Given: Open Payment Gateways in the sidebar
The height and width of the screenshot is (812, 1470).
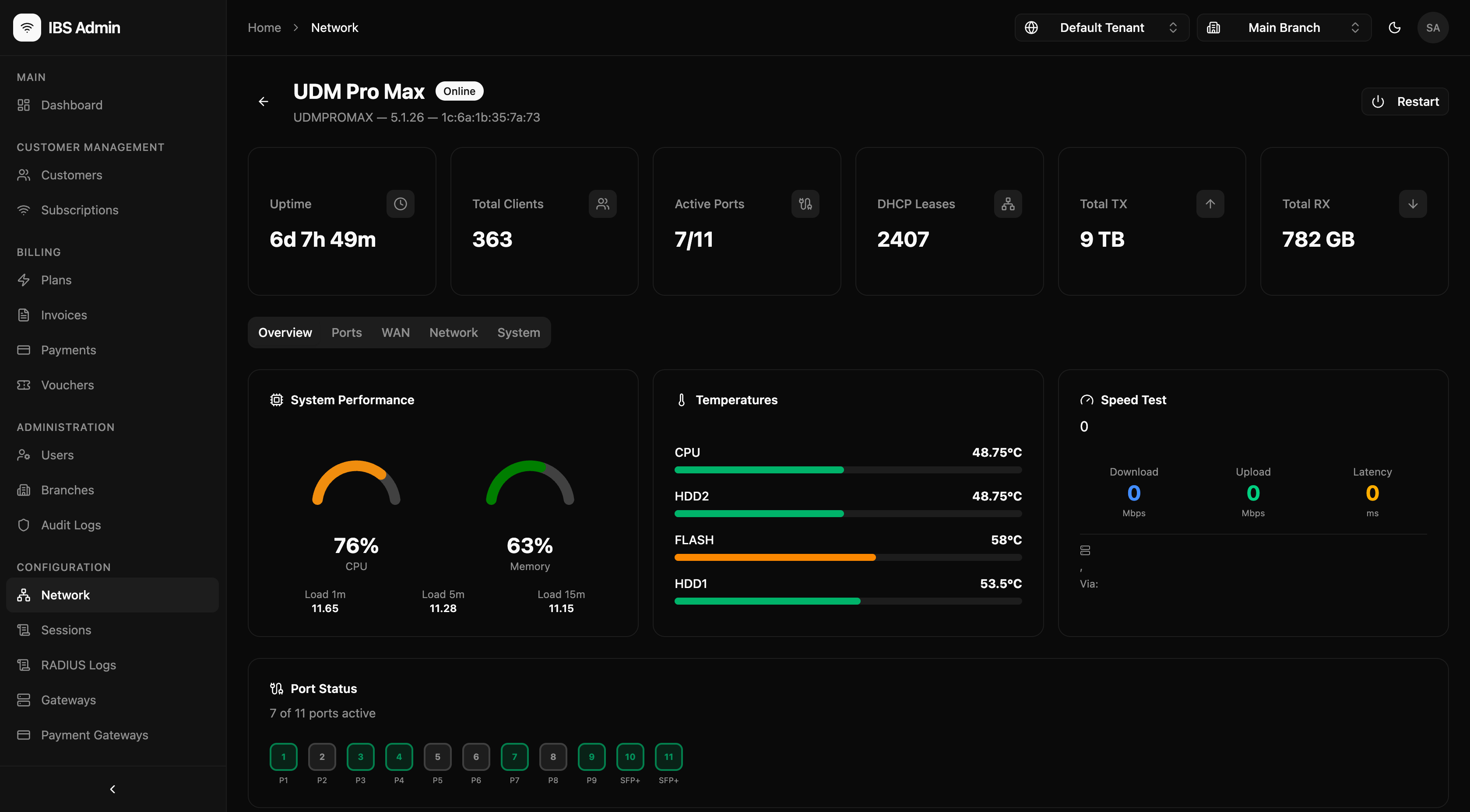Looking at the screenshot, I should [113, 735].
